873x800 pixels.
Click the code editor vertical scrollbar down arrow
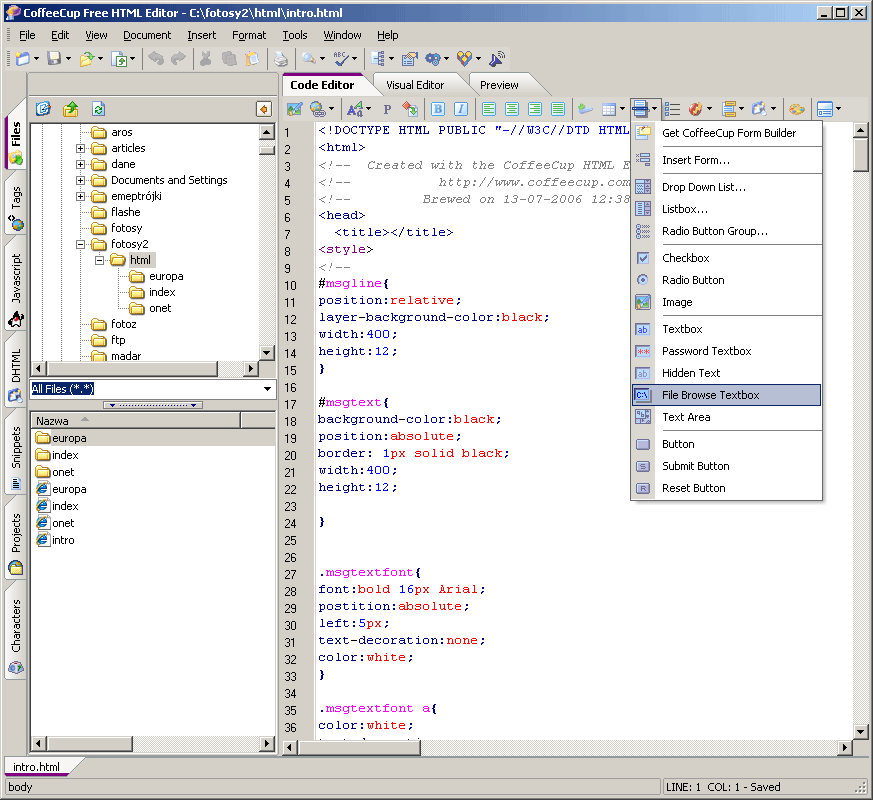[860, 732]
